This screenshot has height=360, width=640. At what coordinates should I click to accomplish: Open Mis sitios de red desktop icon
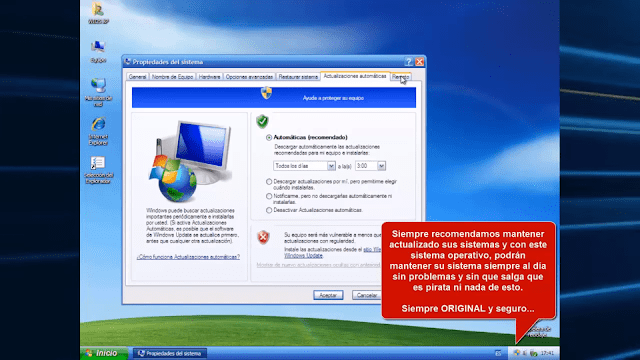(98, 92)
